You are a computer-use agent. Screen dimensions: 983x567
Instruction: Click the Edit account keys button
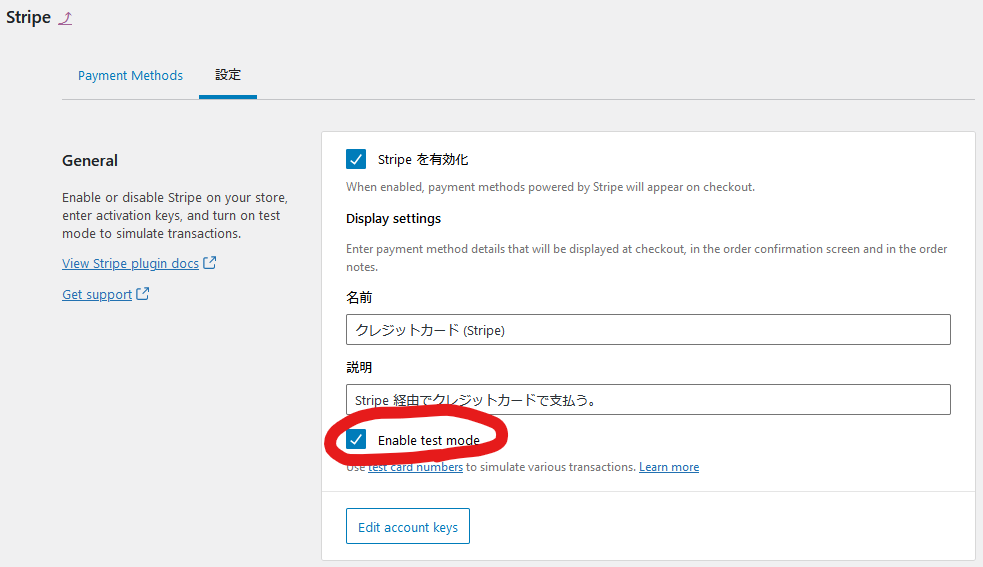pos(408,526)
